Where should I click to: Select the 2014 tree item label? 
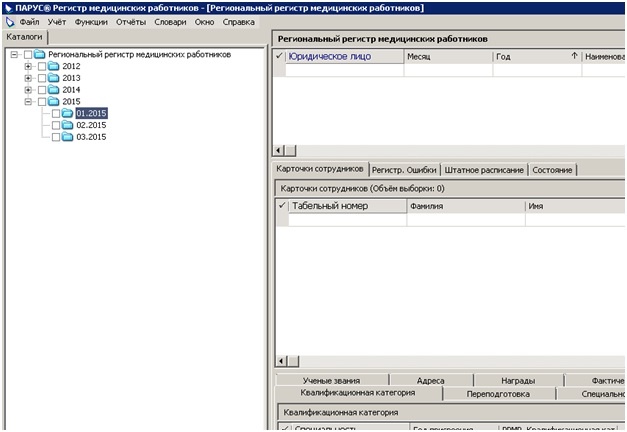click(x=71, y=90)
